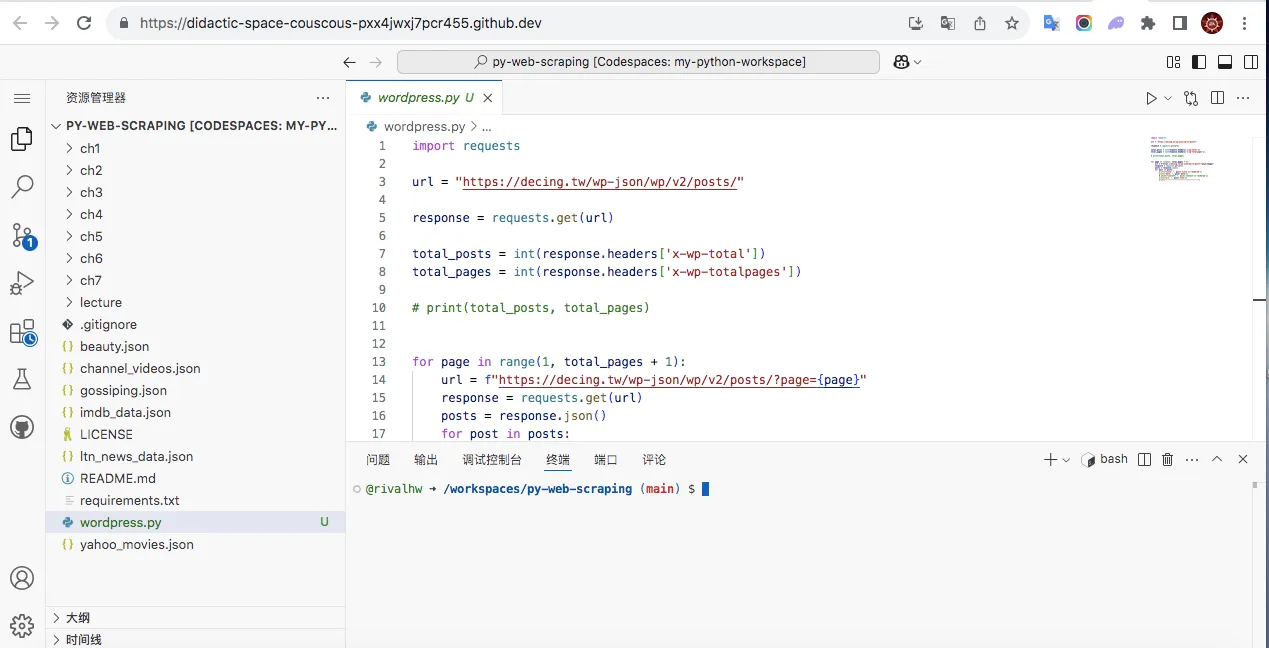The image size is (1269, 648).
Task: Run the Python file with play button
Action: tap(1151, 98)
